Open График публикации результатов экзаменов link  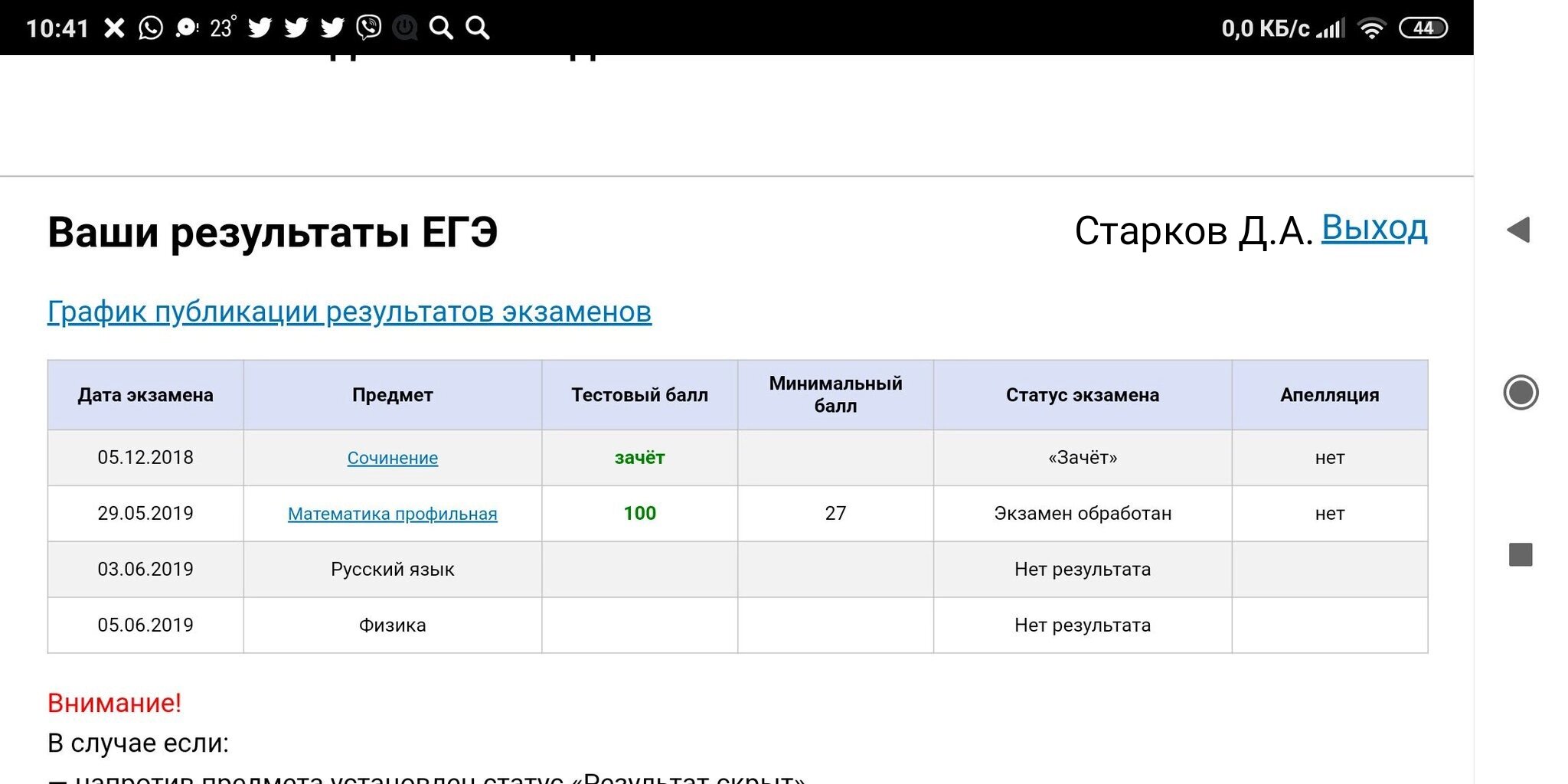point(349,312)
